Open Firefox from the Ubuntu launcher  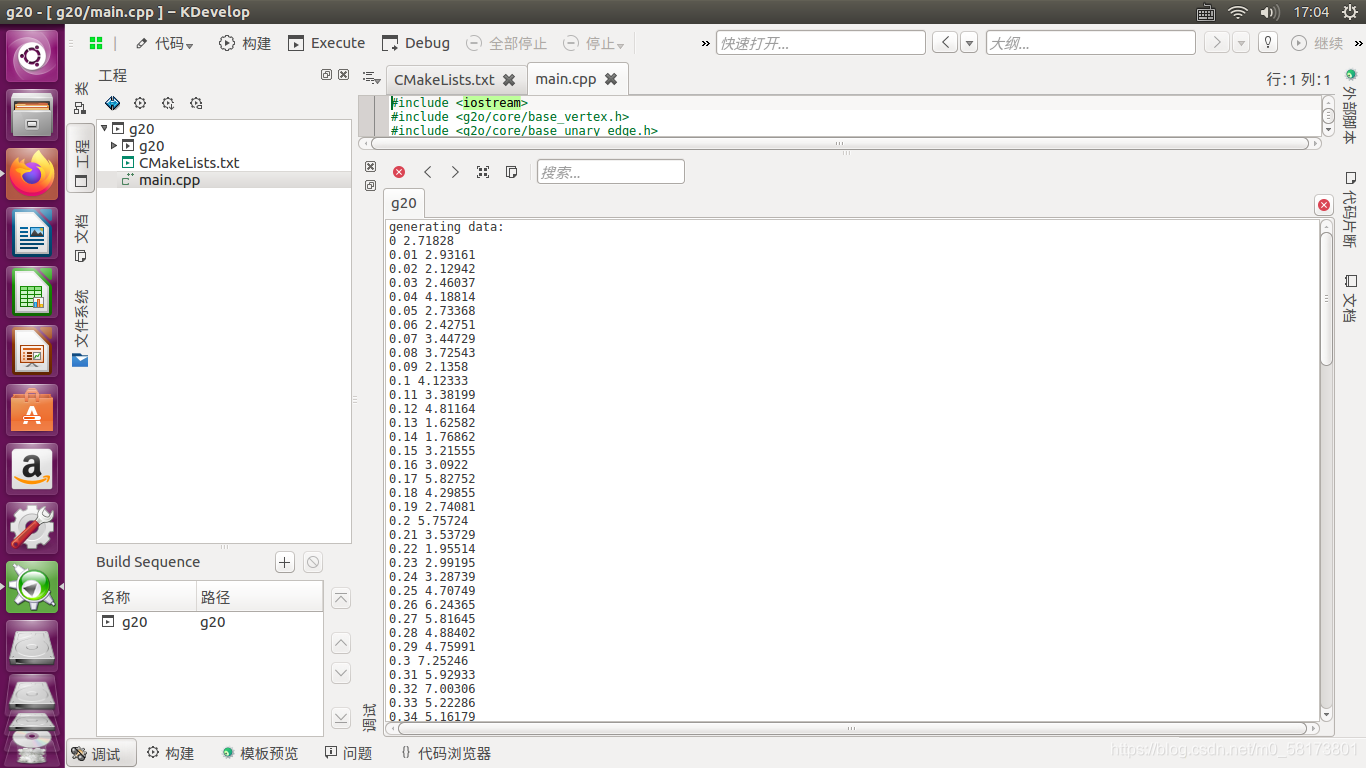pos(33,174)
